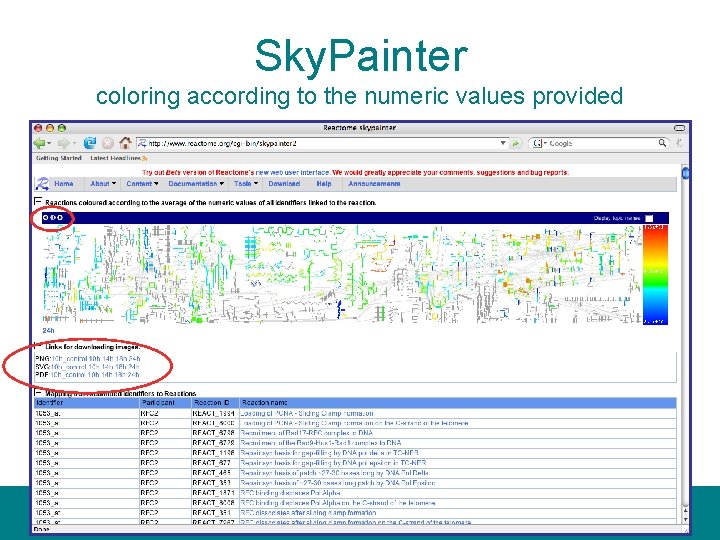Open the About dropdown menu
Screen dimensions: 720x540
[103, 184]
